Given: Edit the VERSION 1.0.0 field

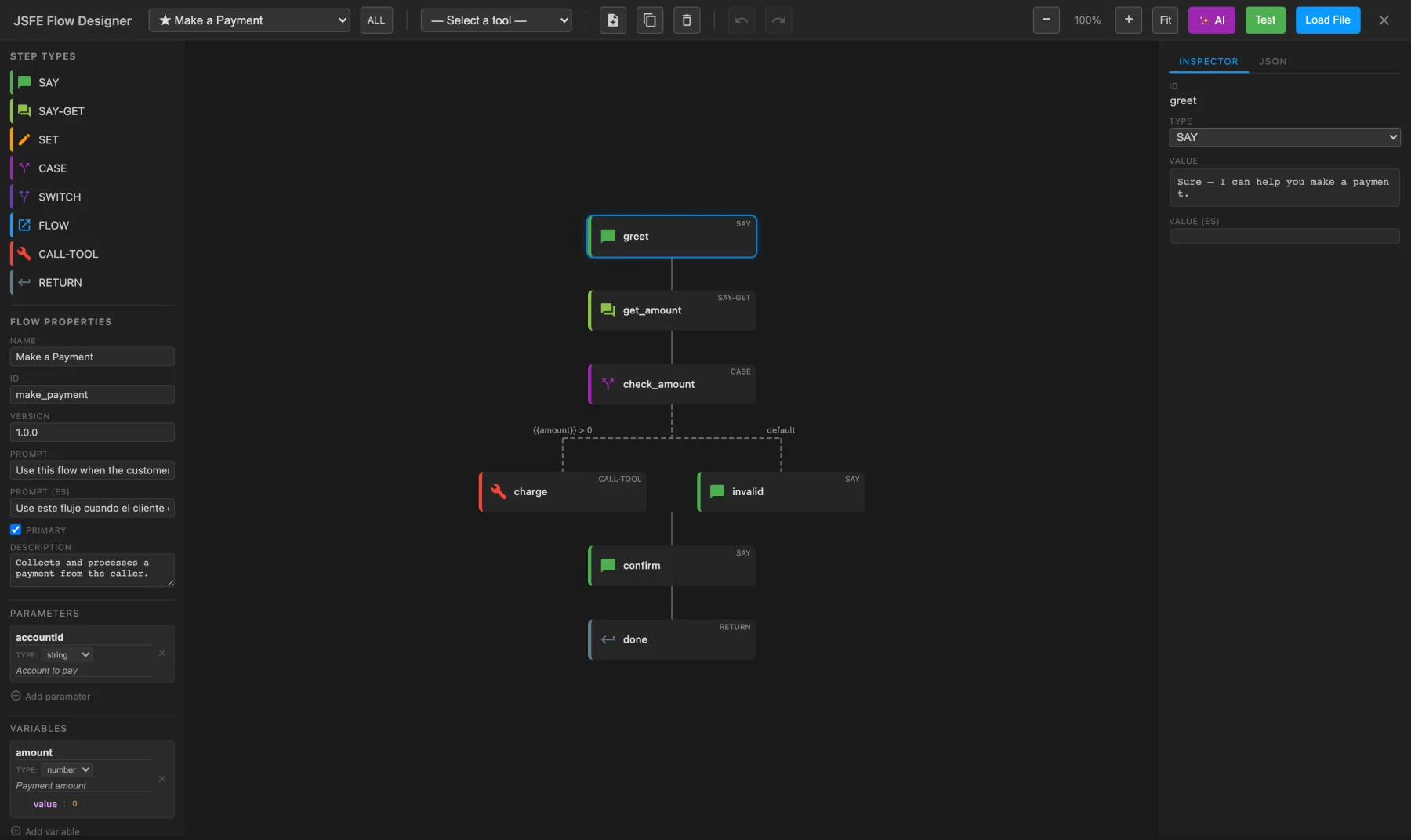Looking at the screenshot, I should point(92,432).
